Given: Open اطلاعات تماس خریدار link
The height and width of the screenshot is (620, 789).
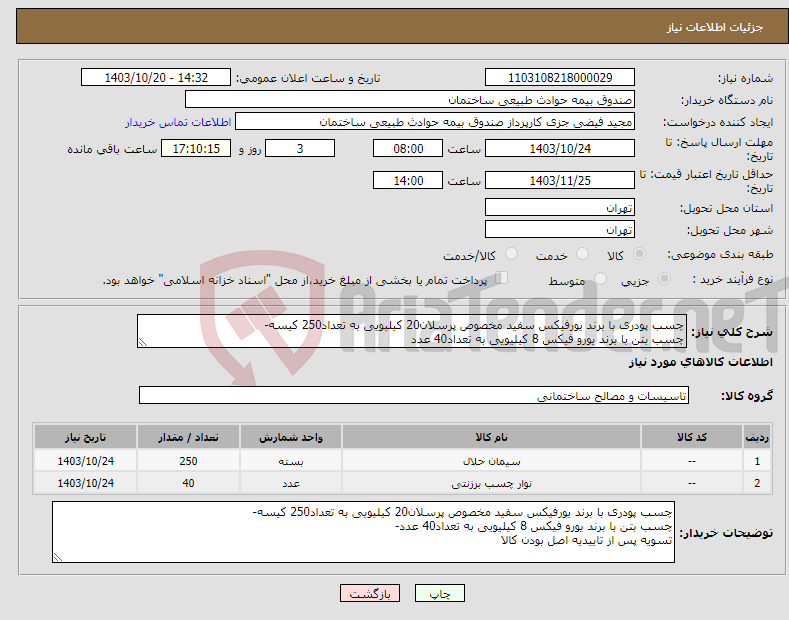Looking at the screenshot, I should (178, 122).
